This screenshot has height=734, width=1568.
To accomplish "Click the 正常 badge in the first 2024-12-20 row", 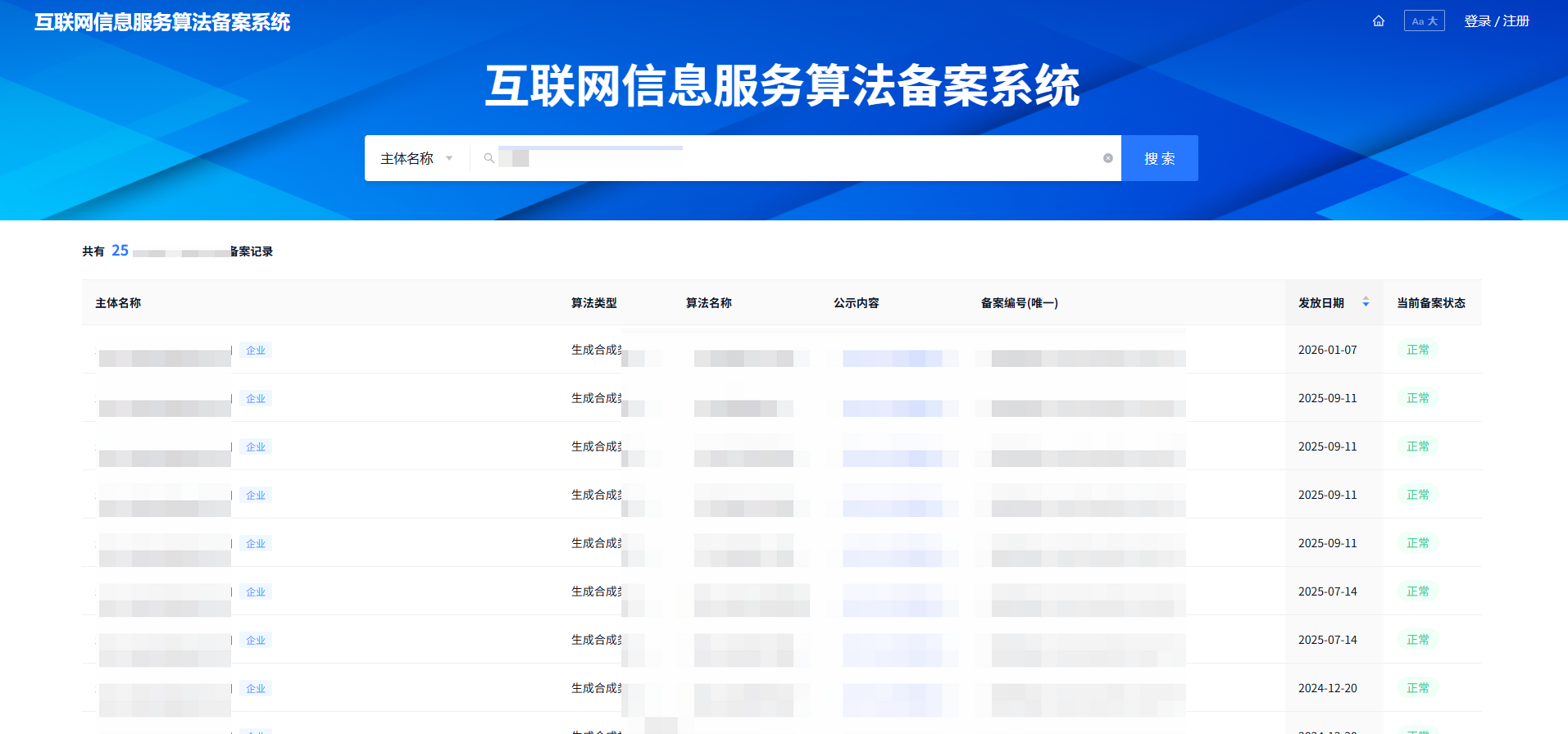I will click(x=1417, y=688).
